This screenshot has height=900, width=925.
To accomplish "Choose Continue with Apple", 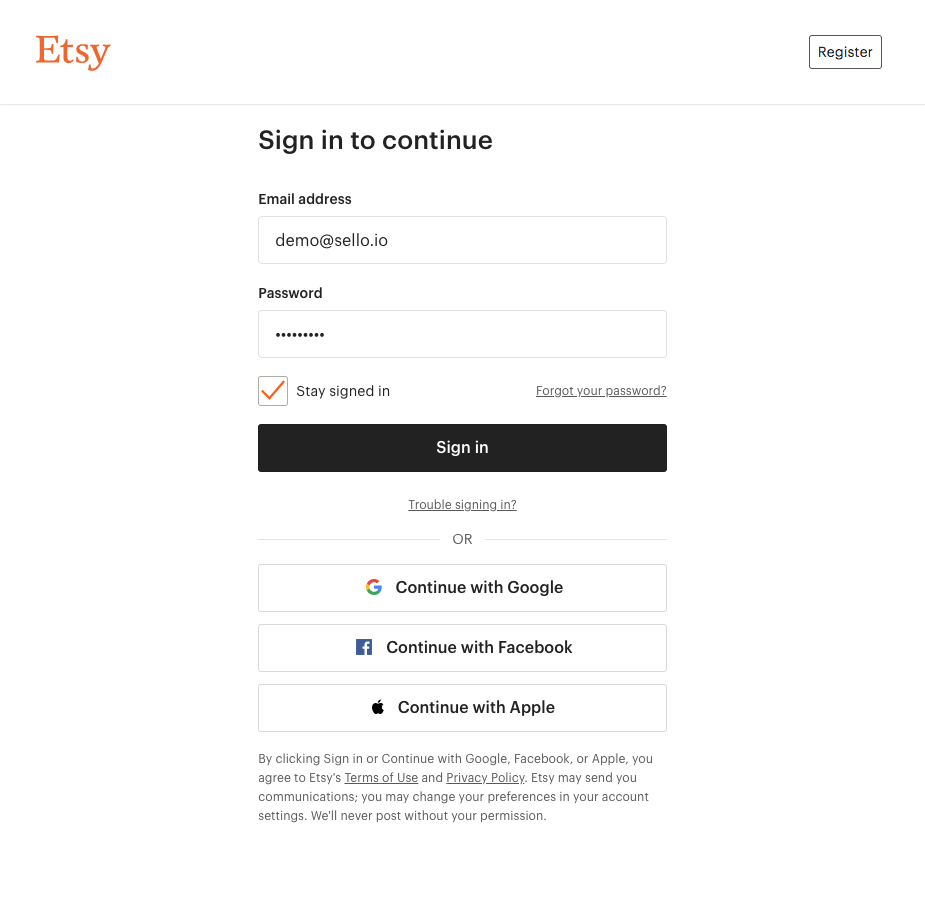I will (462, 708).
